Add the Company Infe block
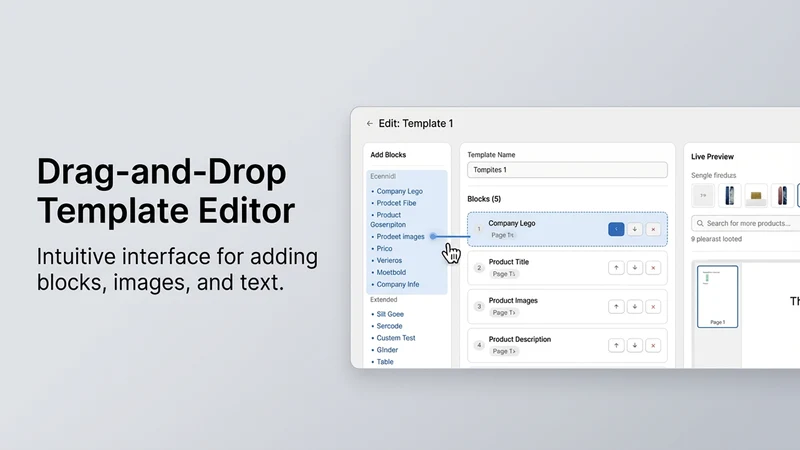The height and width of the screenshot is (450, 800). (x=397, y=284)
